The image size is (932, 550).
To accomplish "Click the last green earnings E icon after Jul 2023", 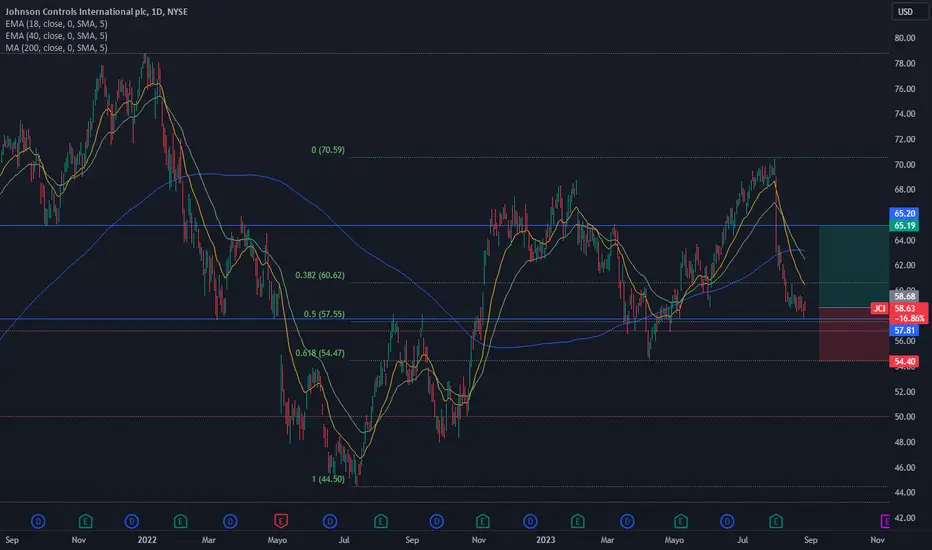I will (776, 521).
